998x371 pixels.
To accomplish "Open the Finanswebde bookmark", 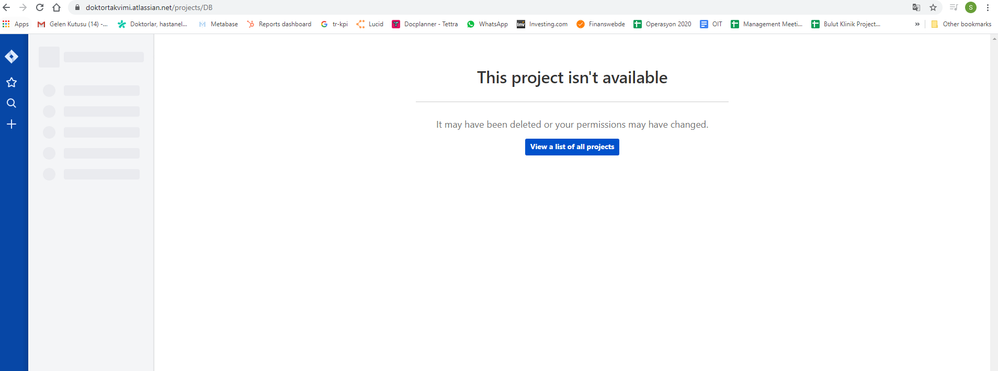I will [x=601, y=24].
